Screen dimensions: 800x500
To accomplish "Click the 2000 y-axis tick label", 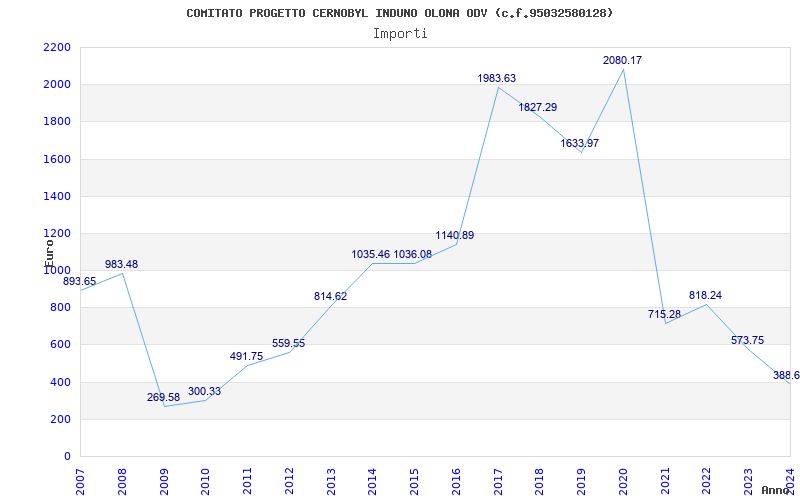I will tap(57, 85).
